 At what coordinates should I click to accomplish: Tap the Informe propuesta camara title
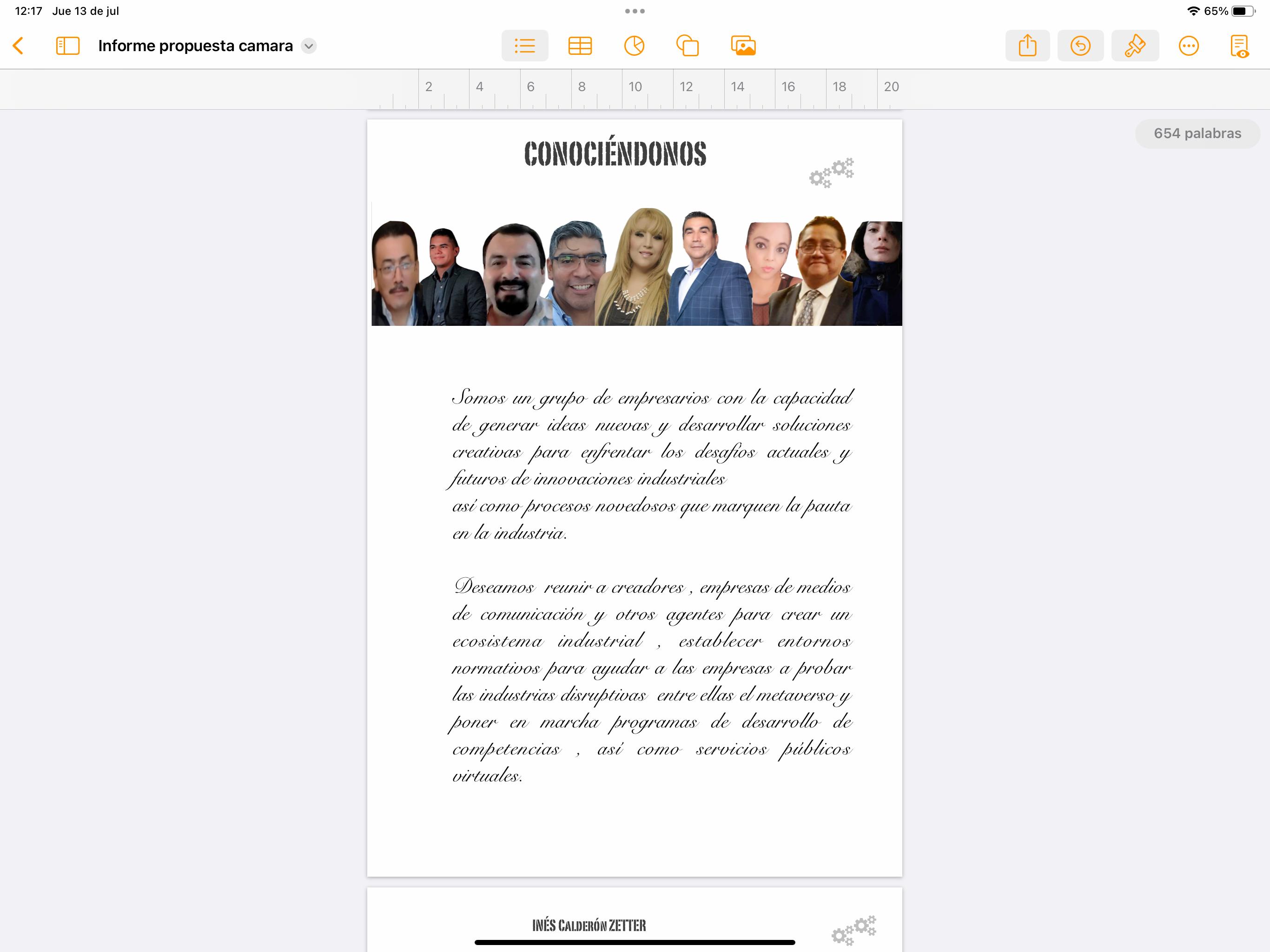(x=195, y=46)
